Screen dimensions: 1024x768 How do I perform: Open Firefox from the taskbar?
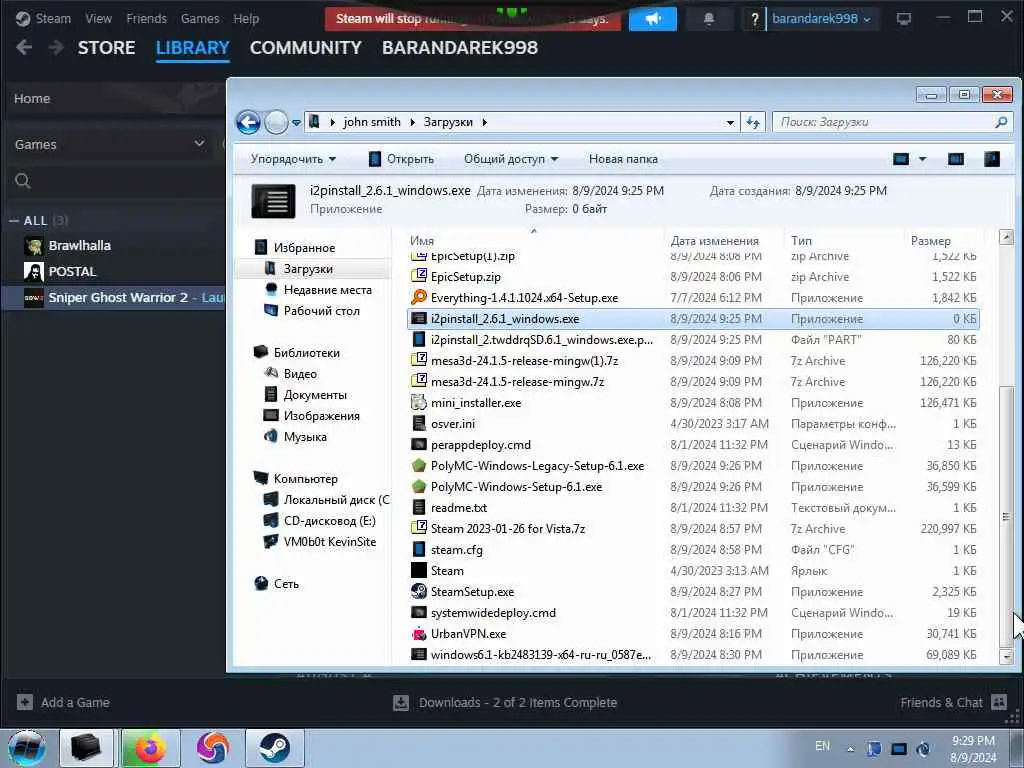(x=149, y=748)
